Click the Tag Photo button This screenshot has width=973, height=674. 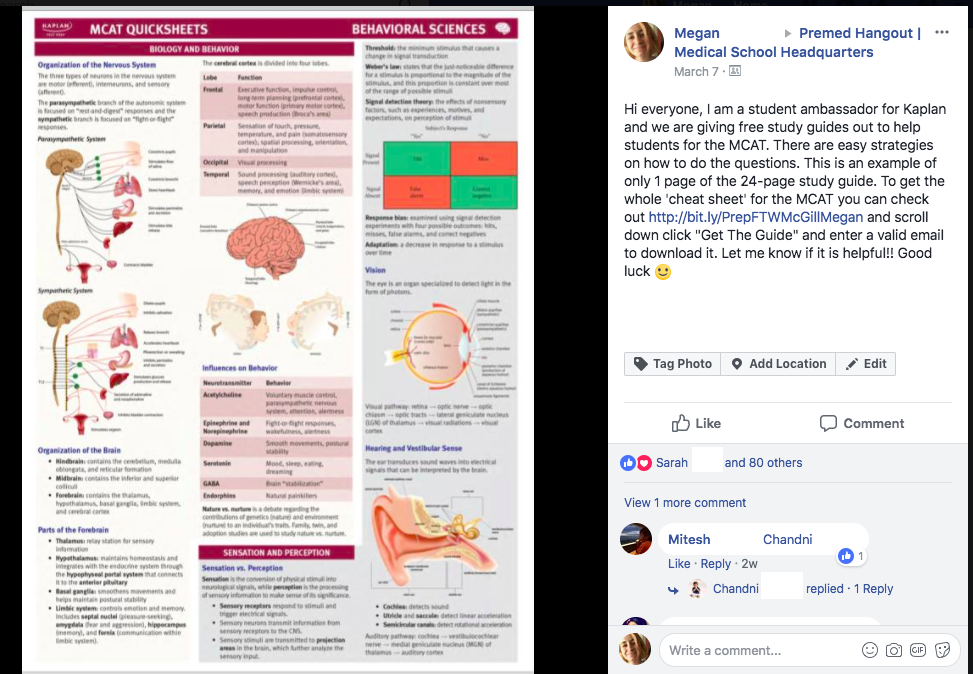tap(673, 364)
